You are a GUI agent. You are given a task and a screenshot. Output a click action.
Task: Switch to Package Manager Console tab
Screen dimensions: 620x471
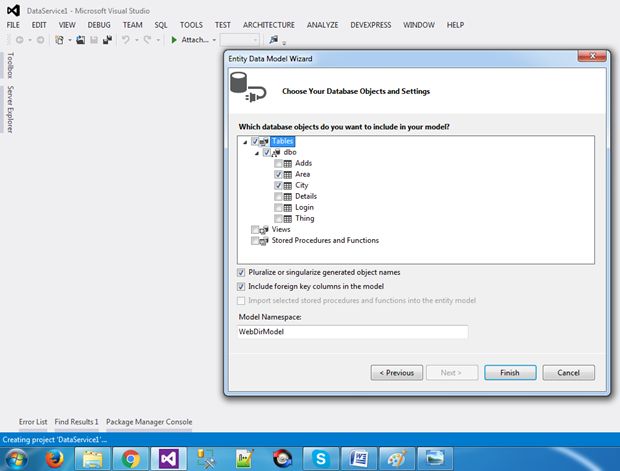tap(149, 422)
